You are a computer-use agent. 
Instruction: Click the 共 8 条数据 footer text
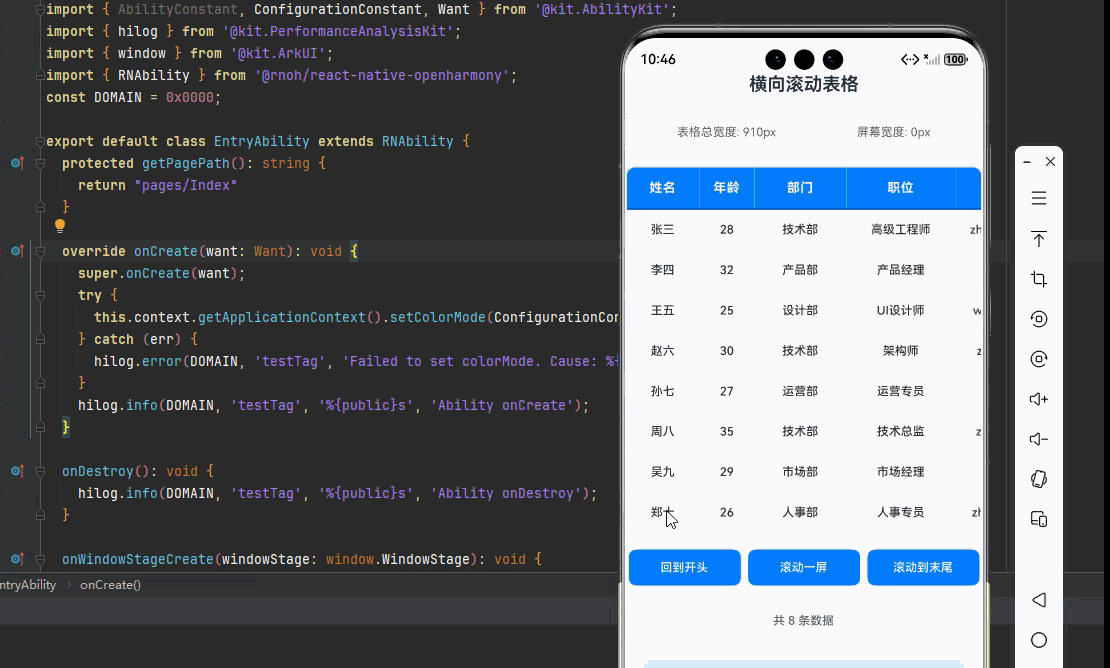pyautogui.click(x=803, y=621)
